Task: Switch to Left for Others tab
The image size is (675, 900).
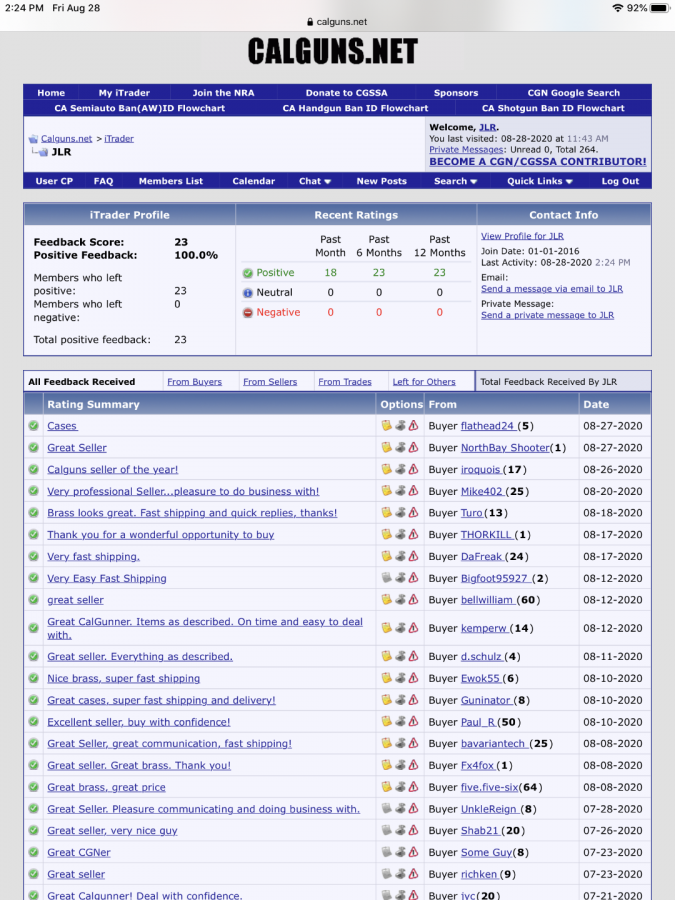Action: [424, 382]
